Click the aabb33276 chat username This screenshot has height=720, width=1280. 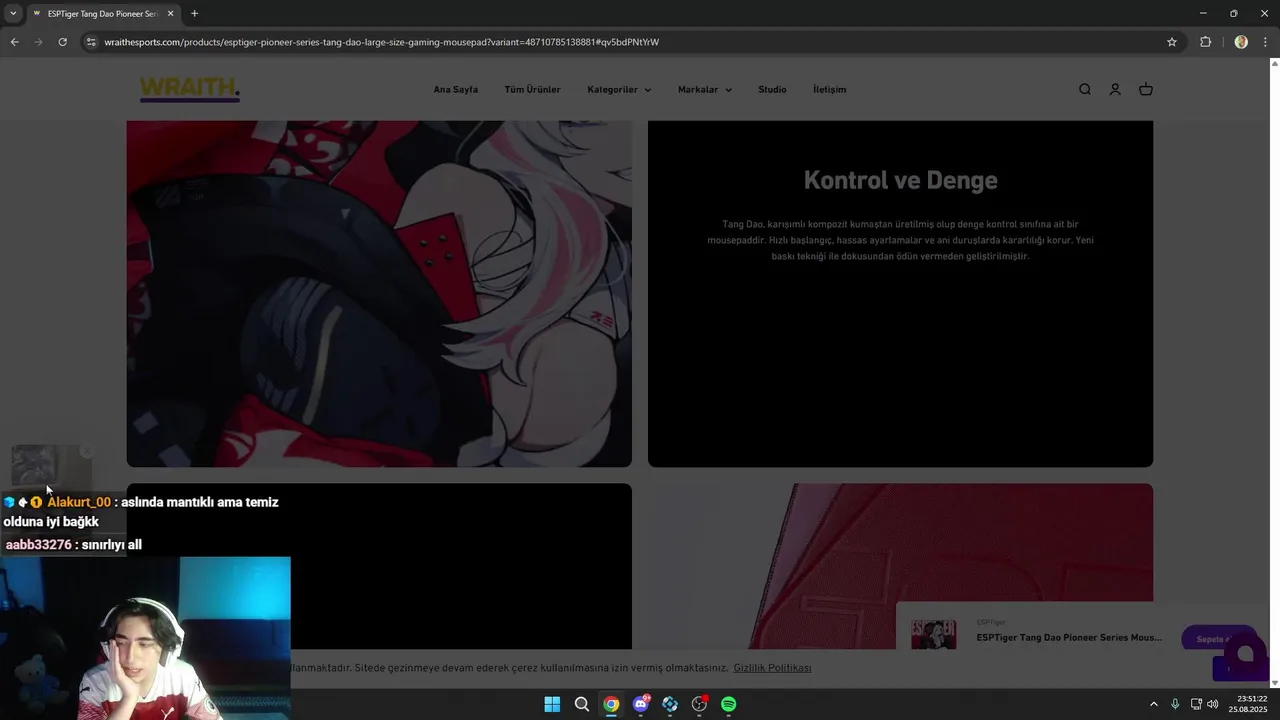(x=38, y=545)
